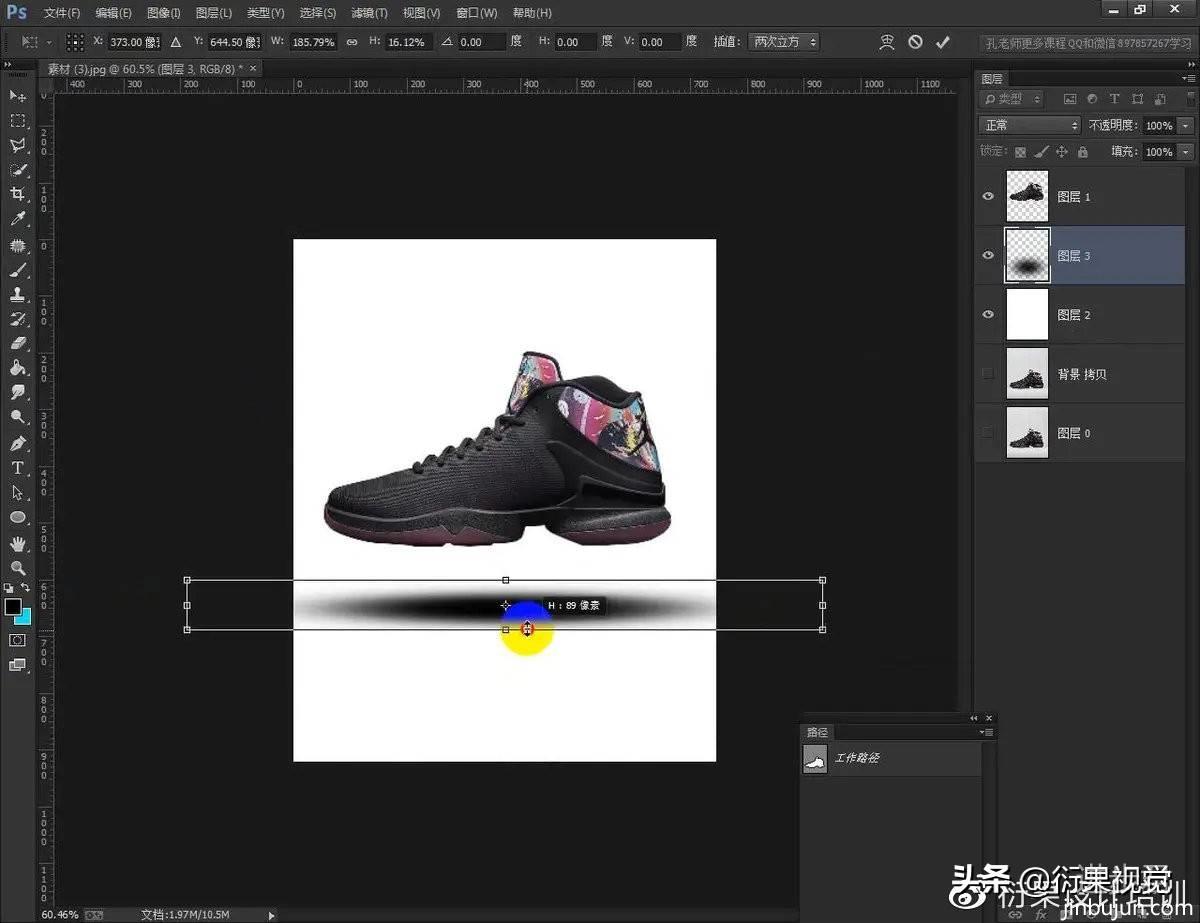The image size is (1200, 923).
Task: Open the 滤镜(T) menu
Action: (x=369, y=13)
